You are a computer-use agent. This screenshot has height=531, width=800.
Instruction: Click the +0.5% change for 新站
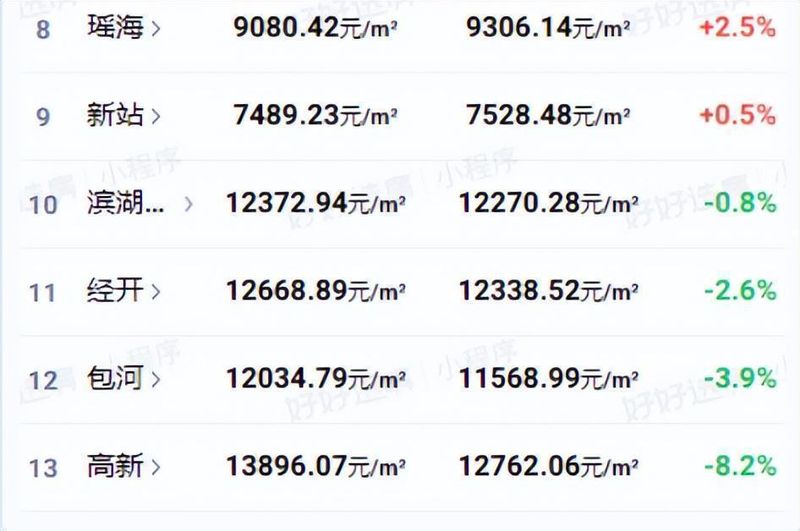[x=738, y=115]
